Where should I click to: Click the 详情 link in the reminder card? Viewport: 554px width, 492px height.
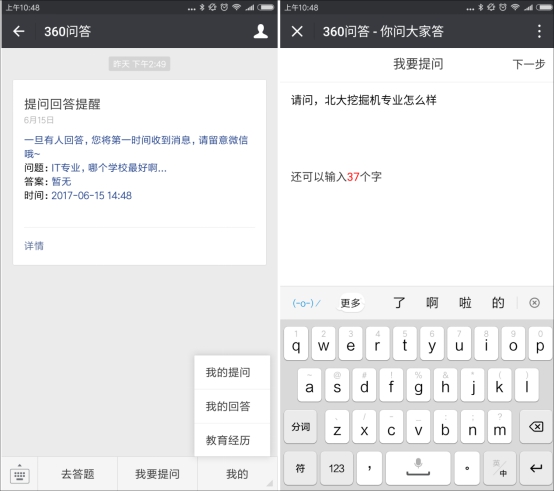(x=34, y=245)
